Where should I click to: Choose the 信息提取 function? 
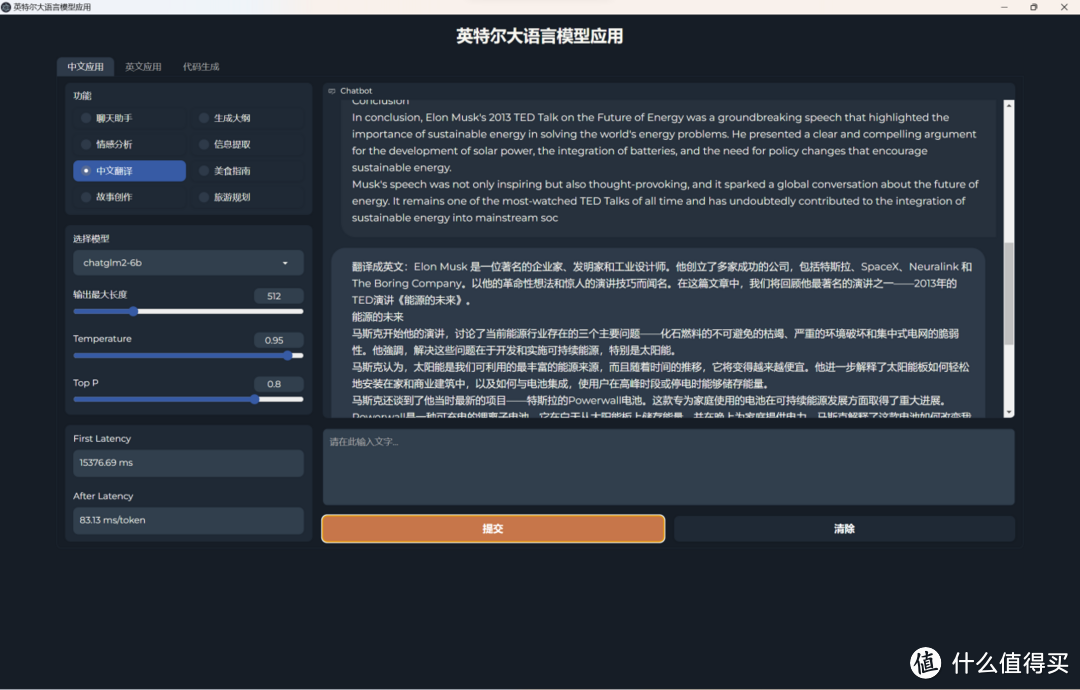click(247, 144)
